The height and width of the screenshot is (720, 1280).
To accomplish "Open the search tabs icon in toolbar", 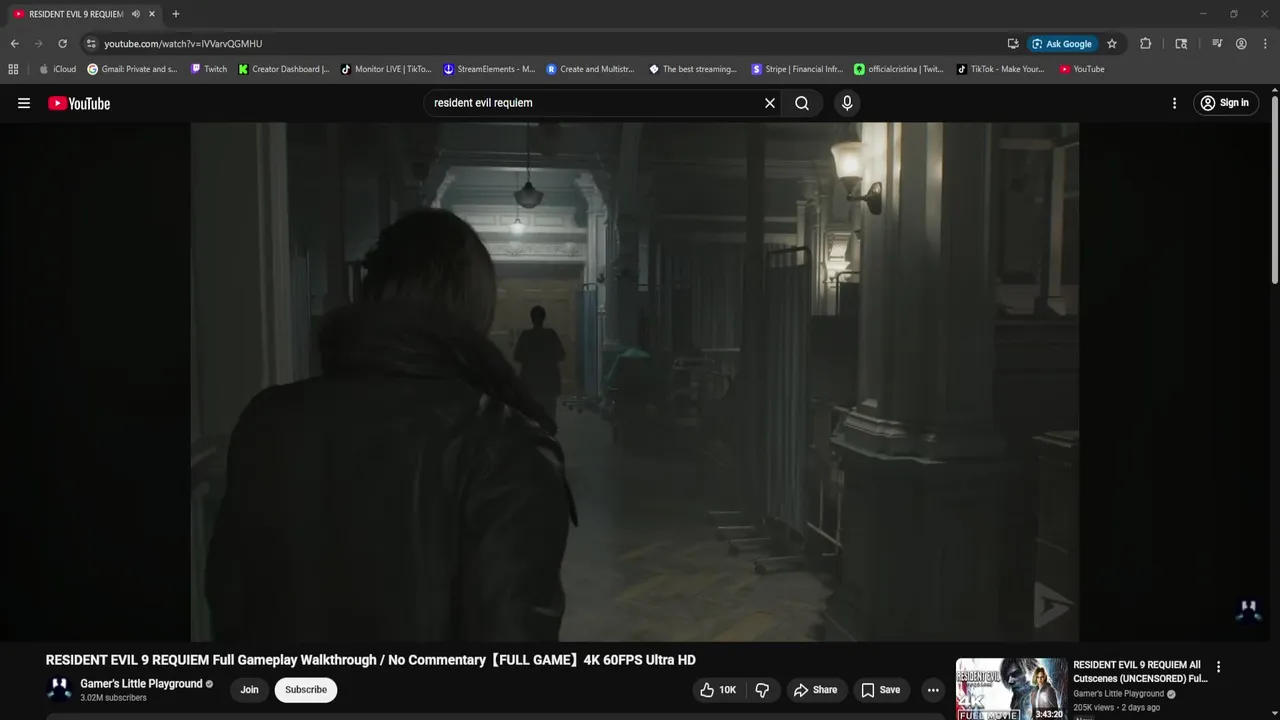I will coord(1181,44).
